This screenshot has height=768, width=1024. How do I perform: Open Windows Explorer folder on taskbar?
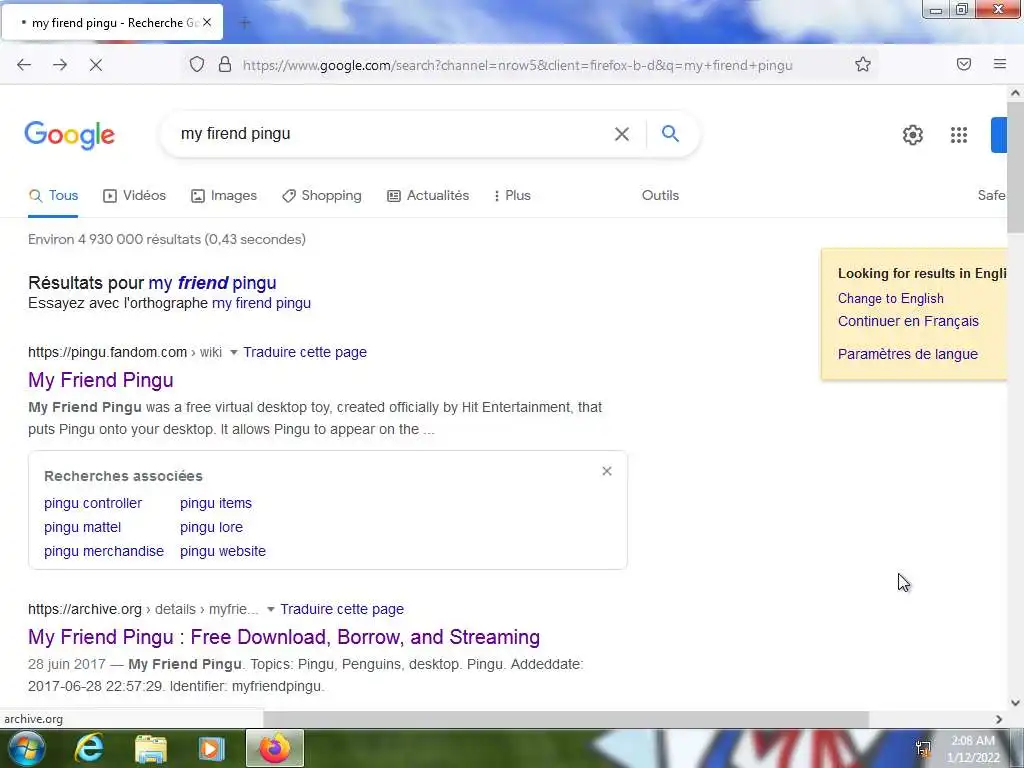click(x=151, y=748)
